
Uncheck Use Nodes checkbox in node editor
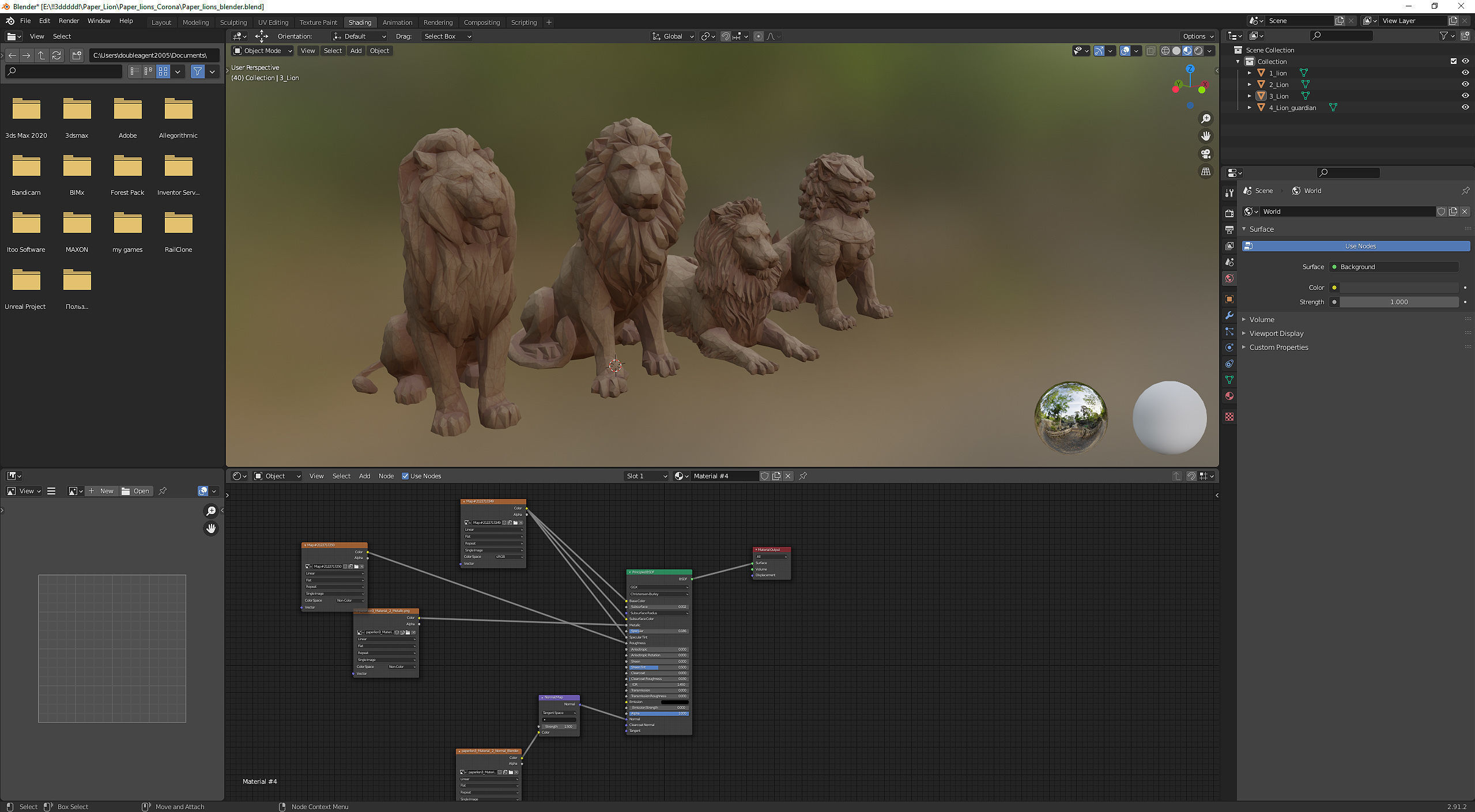[405, 476]
